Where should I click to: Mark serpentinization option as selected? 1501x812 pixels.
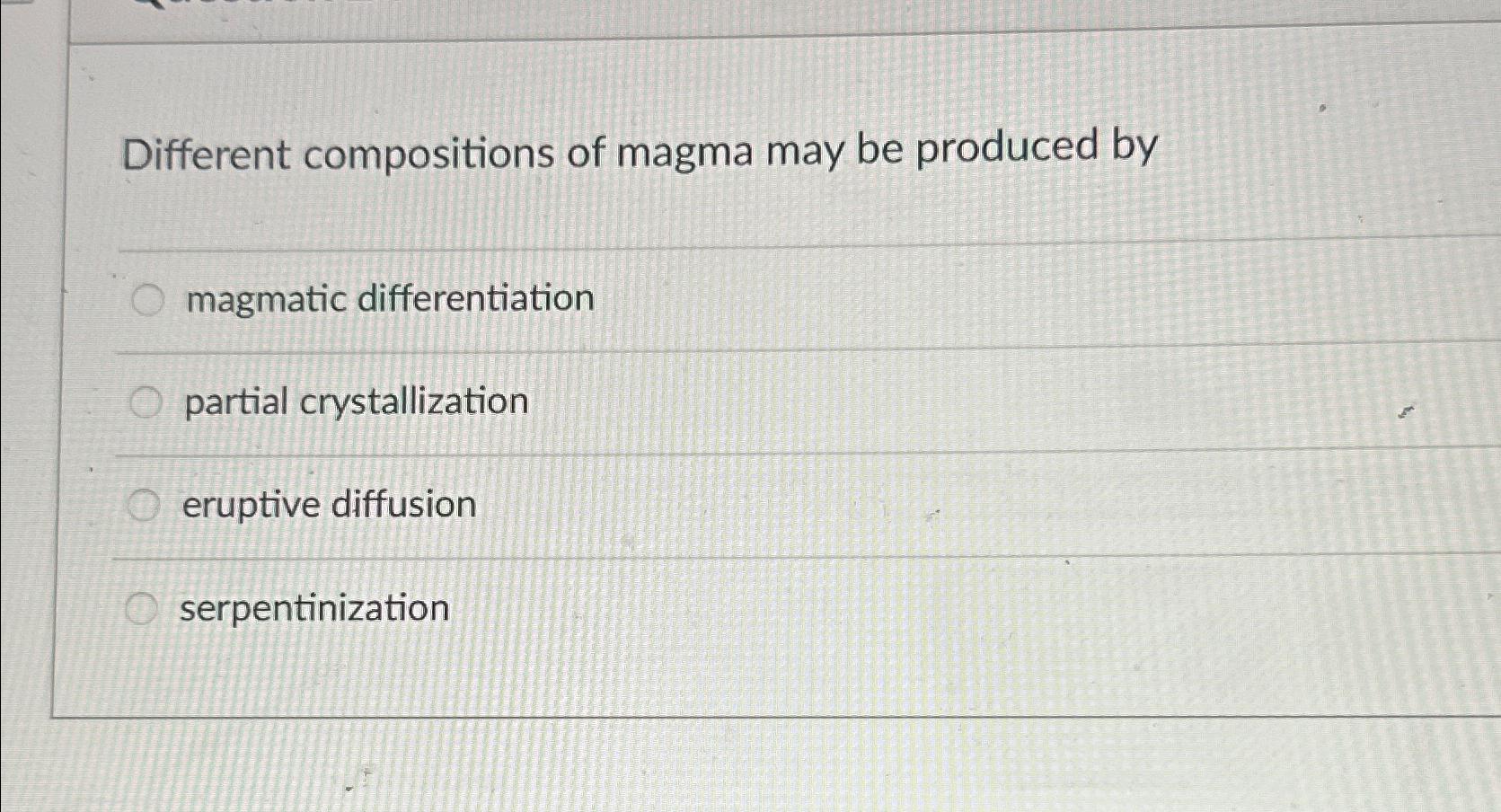144,609
